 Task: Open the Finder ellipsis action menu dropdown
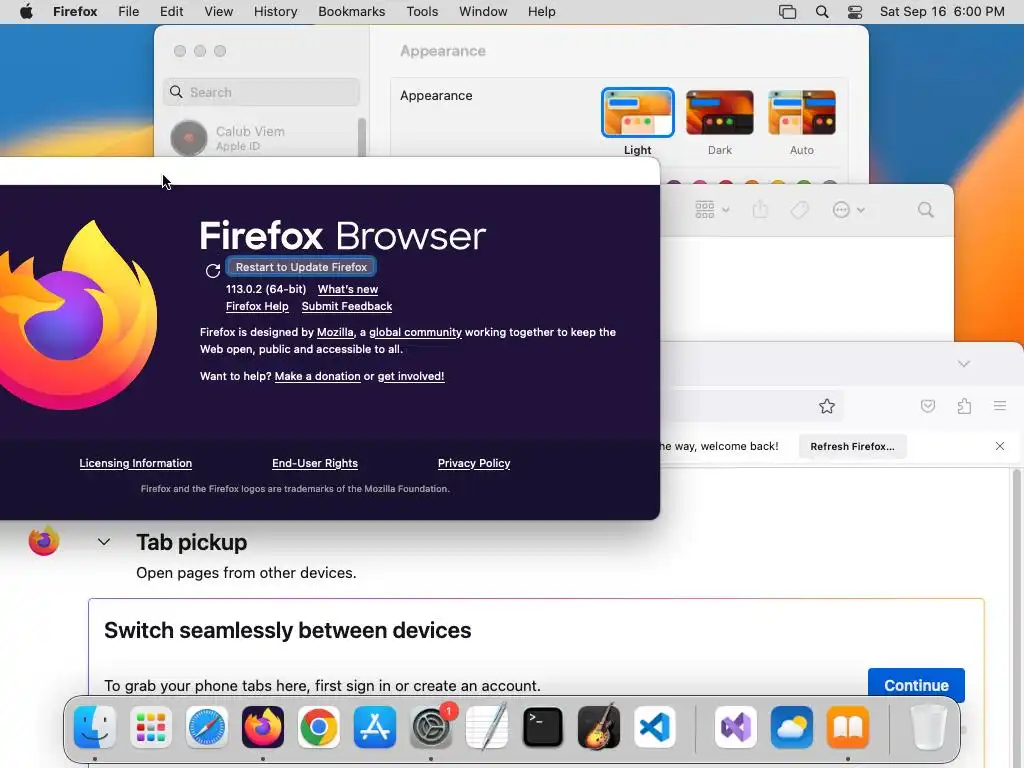[848, 210]
